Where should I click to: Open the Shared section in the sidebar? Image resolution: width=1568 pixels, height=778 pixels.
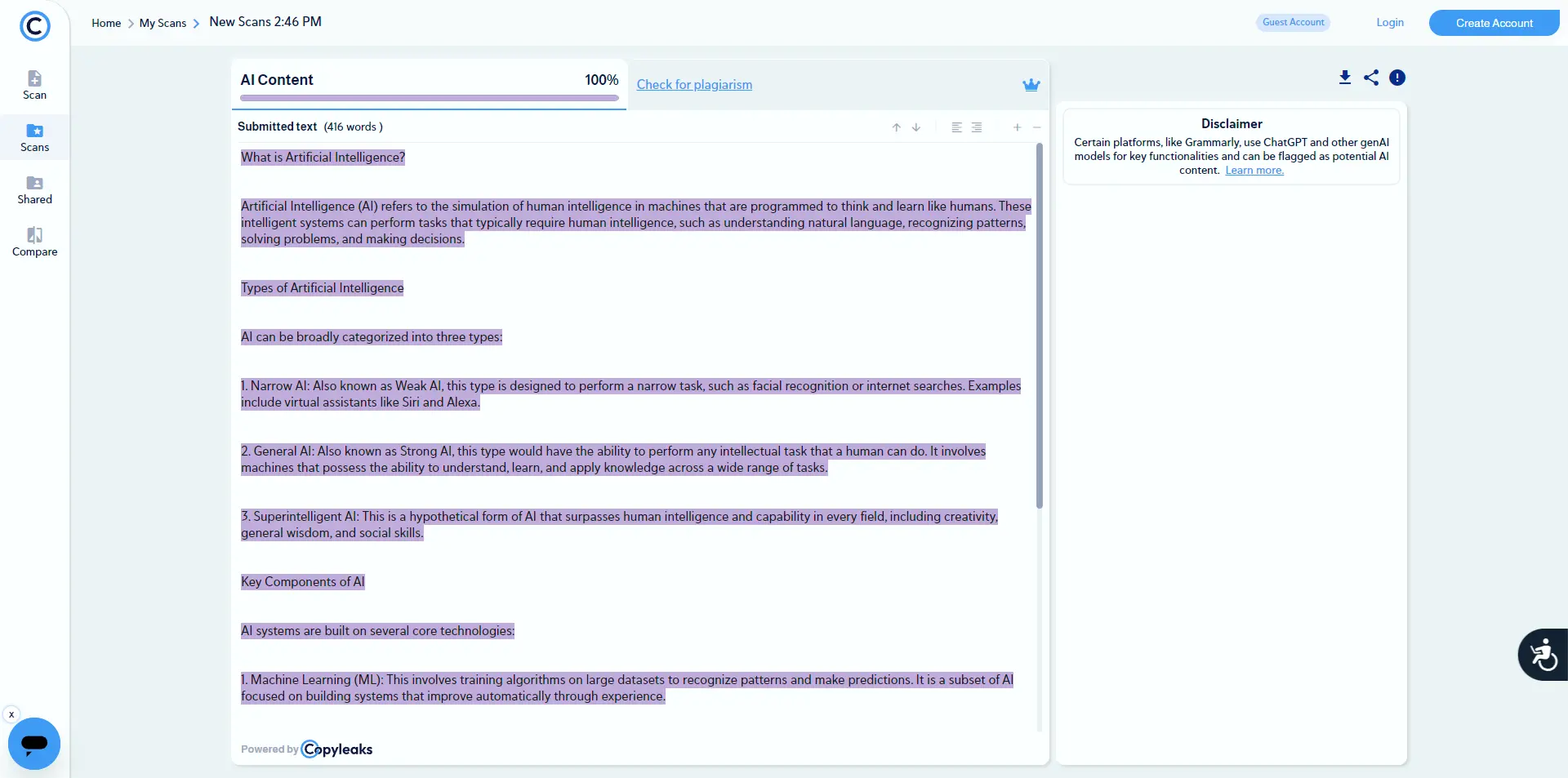click(x=34, y=189)
